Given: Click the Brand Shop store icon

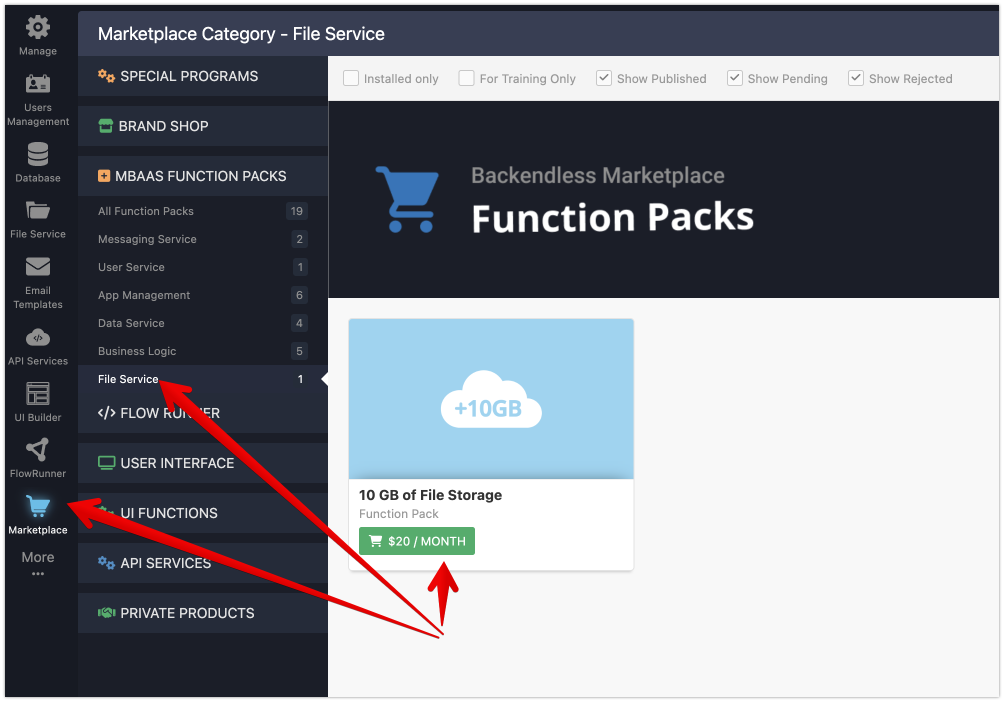Looking at the screenshot, I should pyautogui.click(x=106, y=126).
